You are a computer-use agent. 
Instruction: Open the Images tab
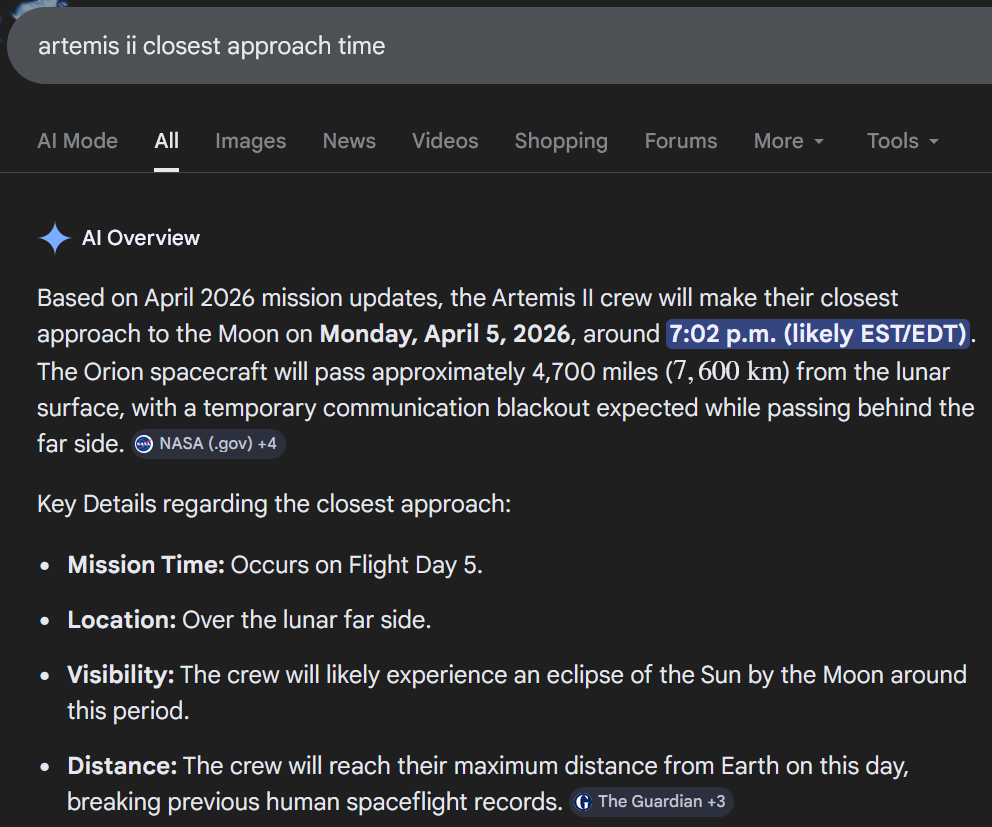[x=251, y=140]
